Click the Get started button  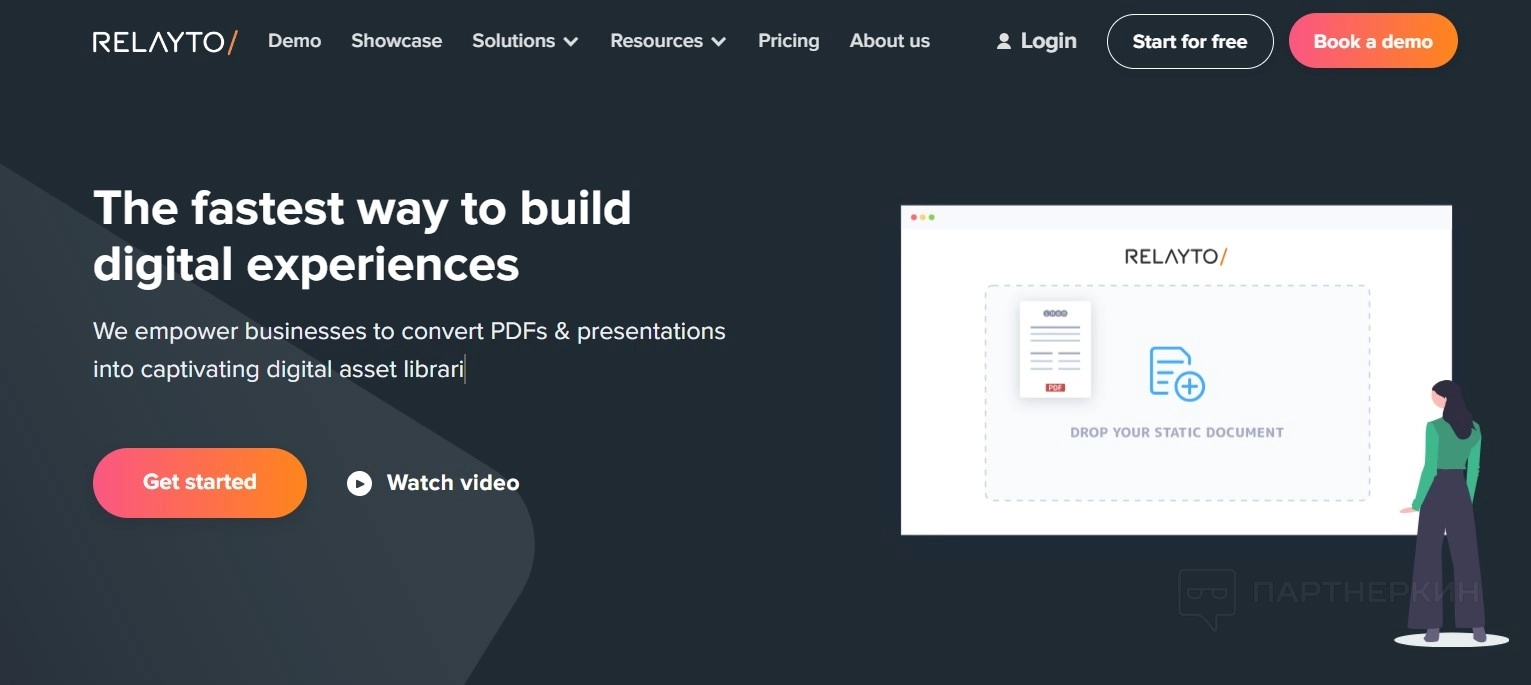pyautogui.click(x=200, y=482)
